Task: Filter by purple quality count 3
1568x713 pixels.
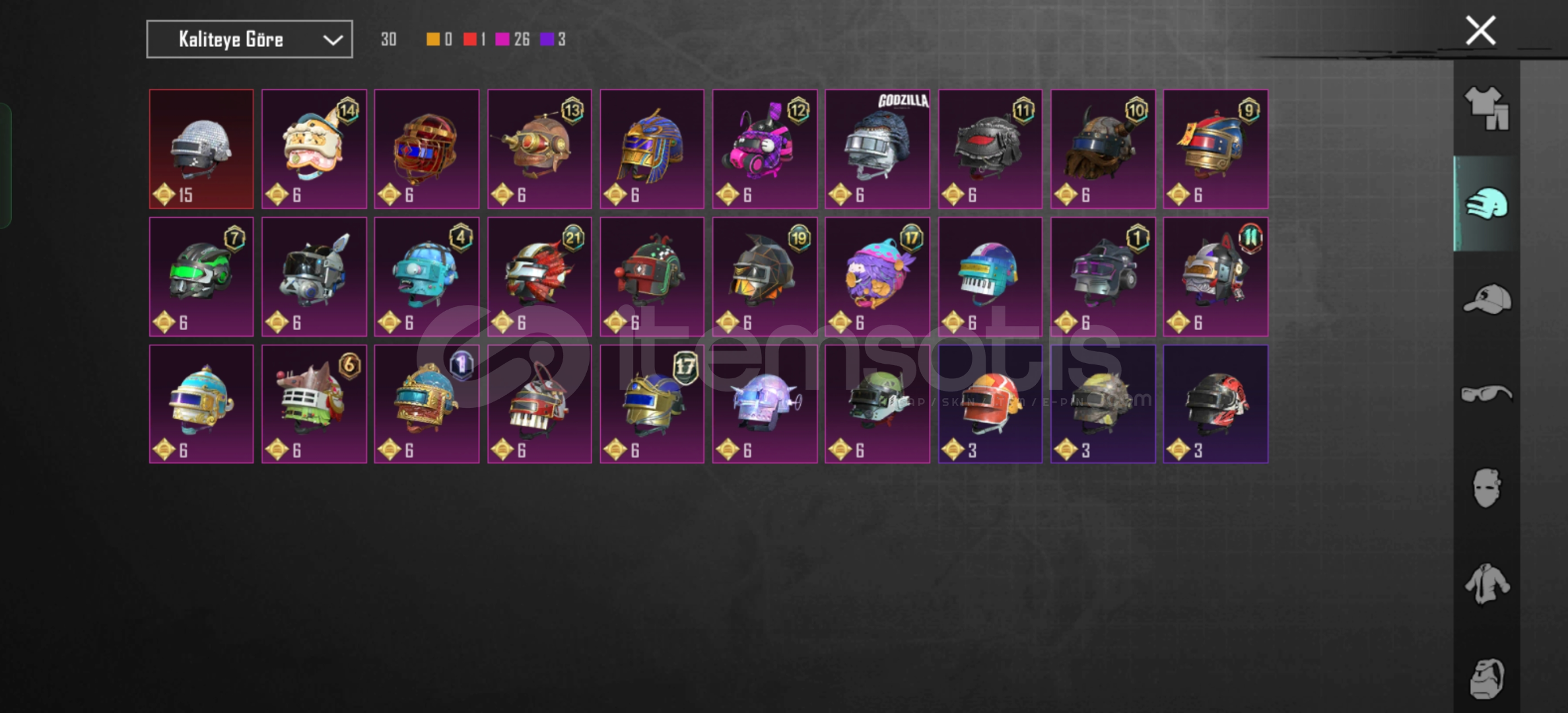Action: 553,40
